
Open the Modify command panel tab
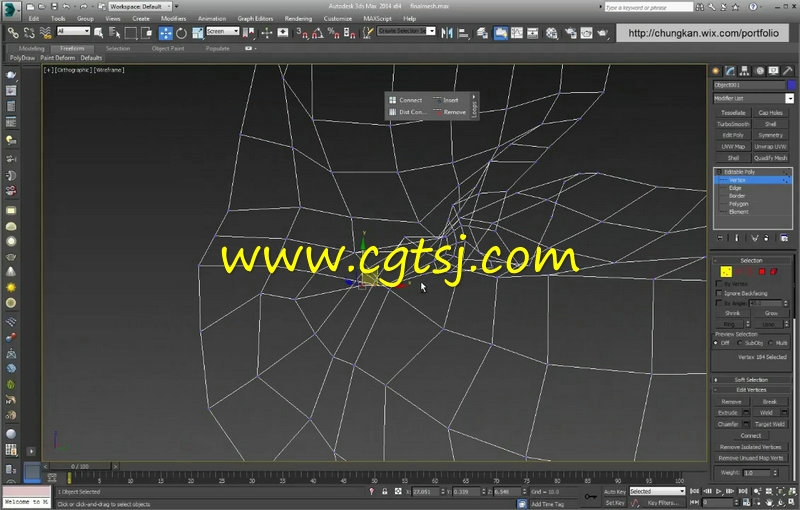731,70
